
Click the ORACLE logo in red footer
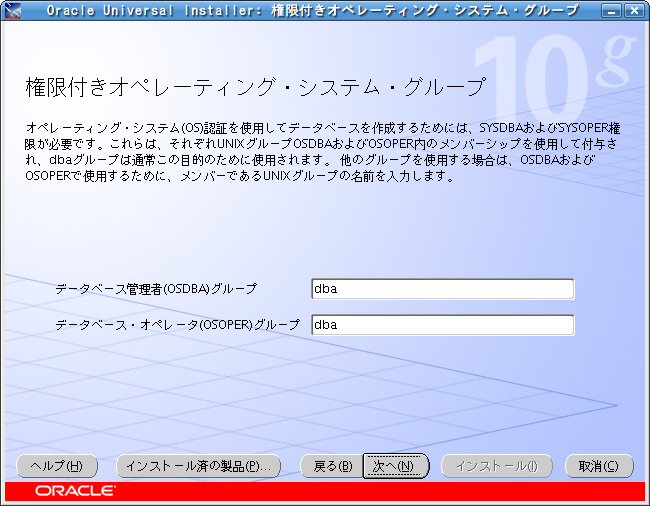pyautogui.click(x=75, y=491)
